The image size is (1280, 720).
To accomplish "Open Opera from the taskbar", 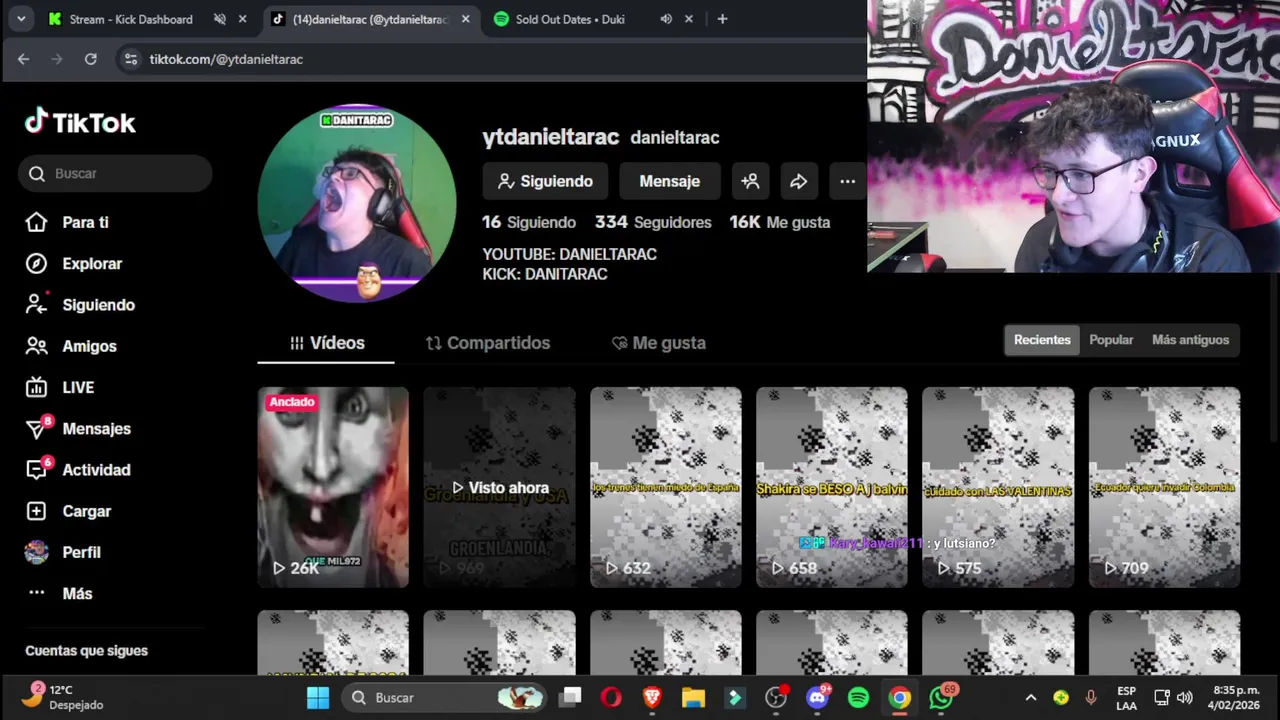I will (611, 697).
